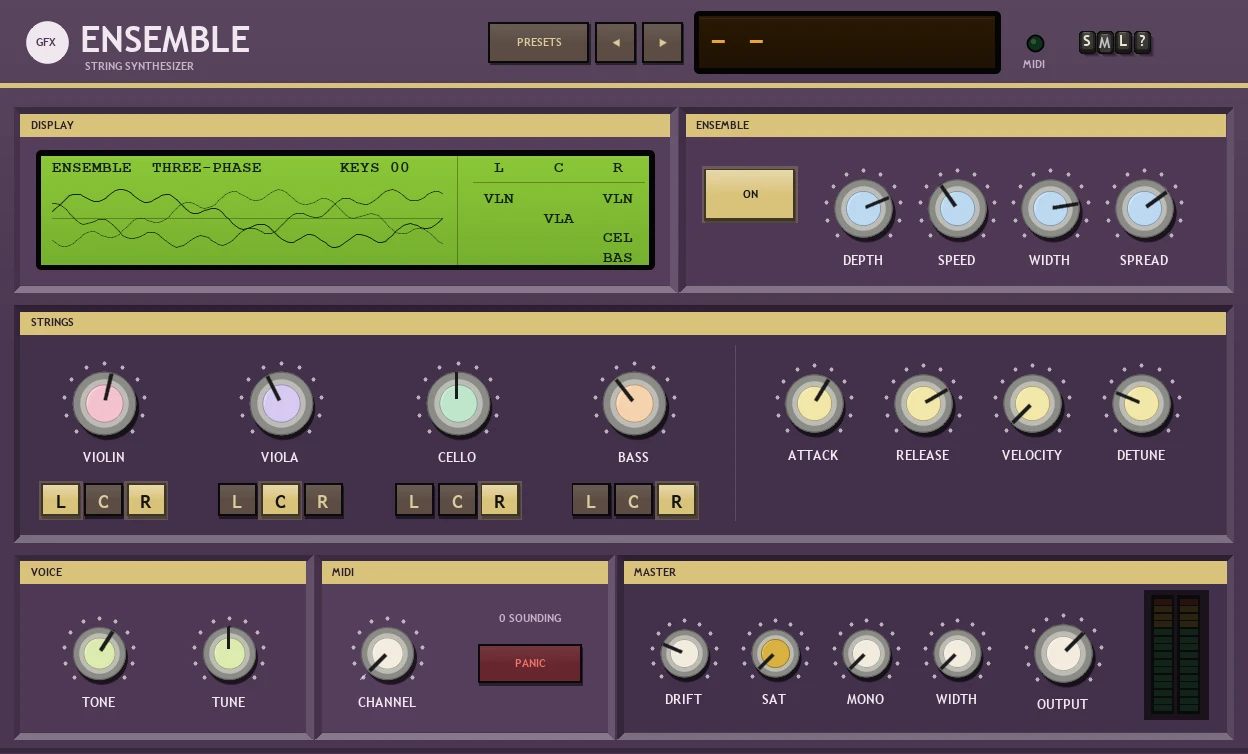Click the CEL label in display

point(617,238)
